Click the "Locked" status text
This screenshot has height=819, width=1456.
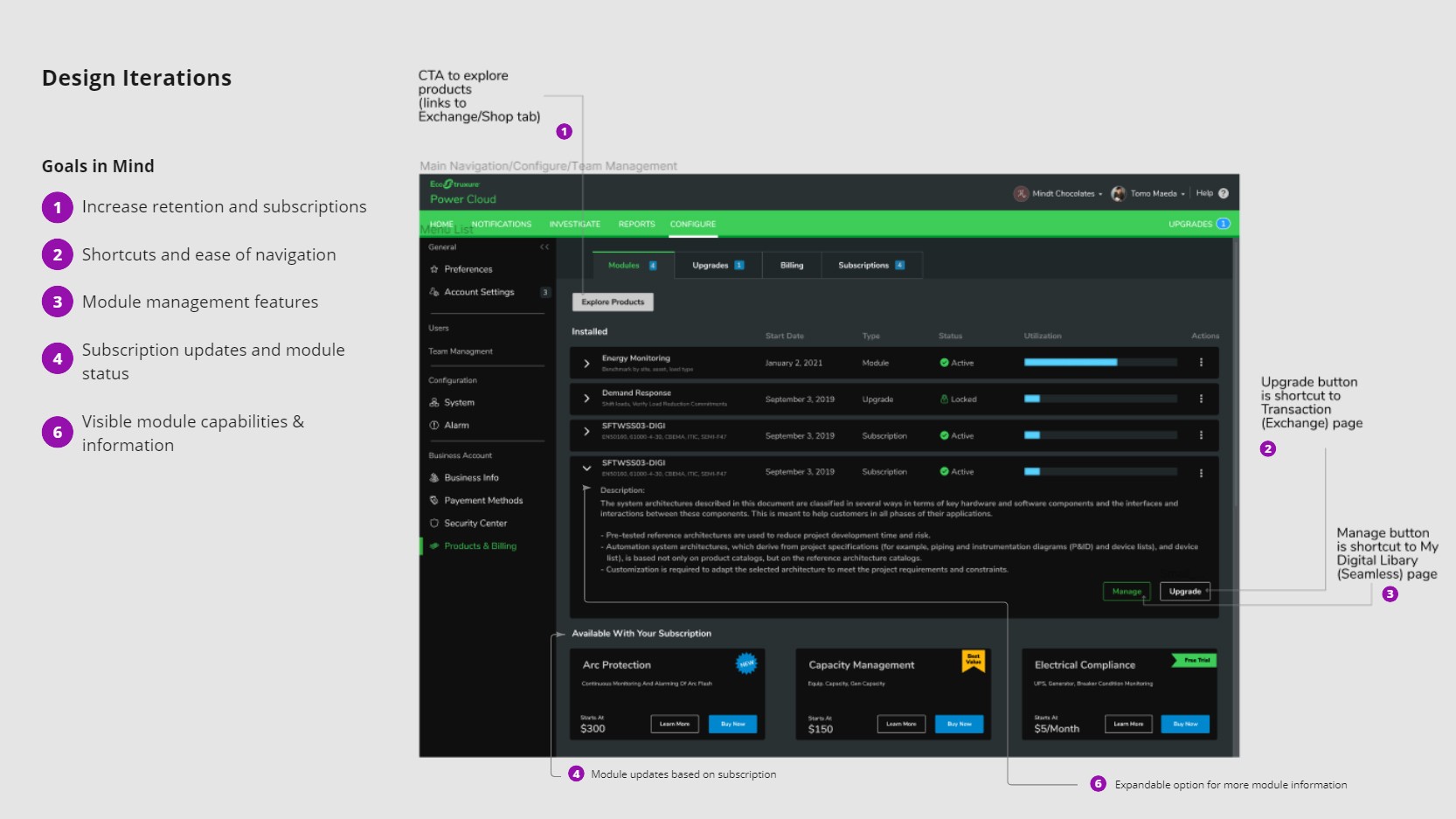click(964, 399)
